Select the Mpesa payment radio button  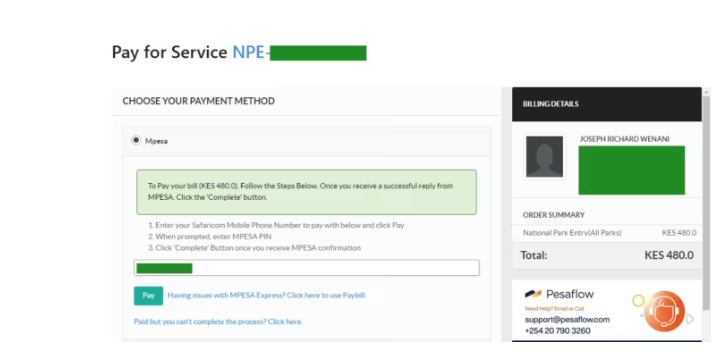point(136,140)
